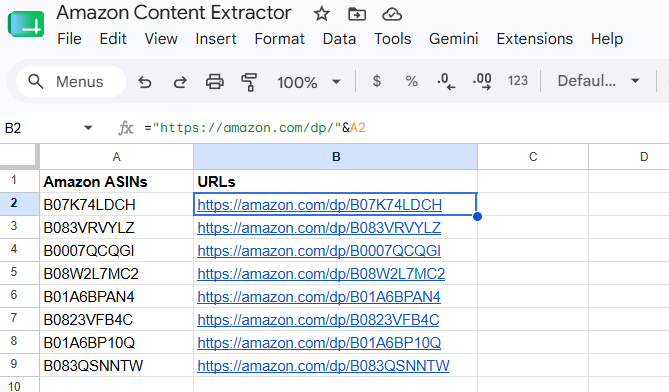Screen dimensions: 669x392
Task: Select the Amazon ASINs header cell
Action: [x=116, y=181]
